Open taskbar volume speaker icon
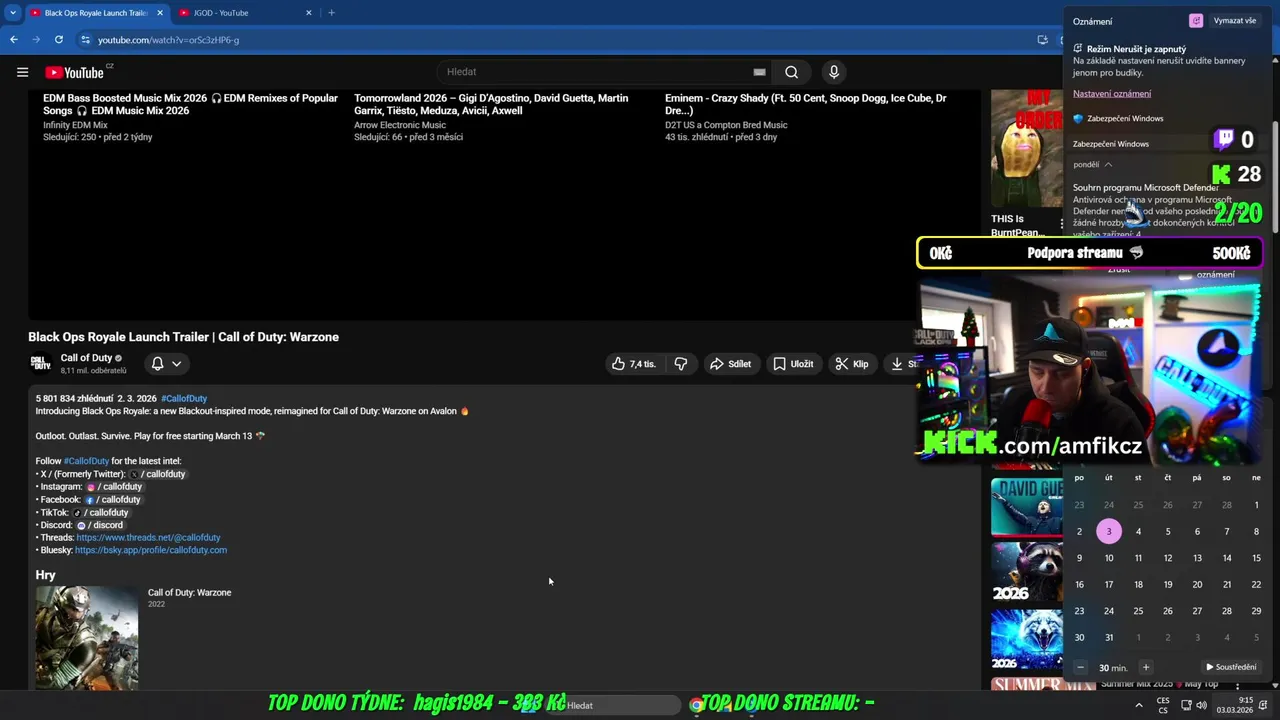 [x=1201, y=705]
